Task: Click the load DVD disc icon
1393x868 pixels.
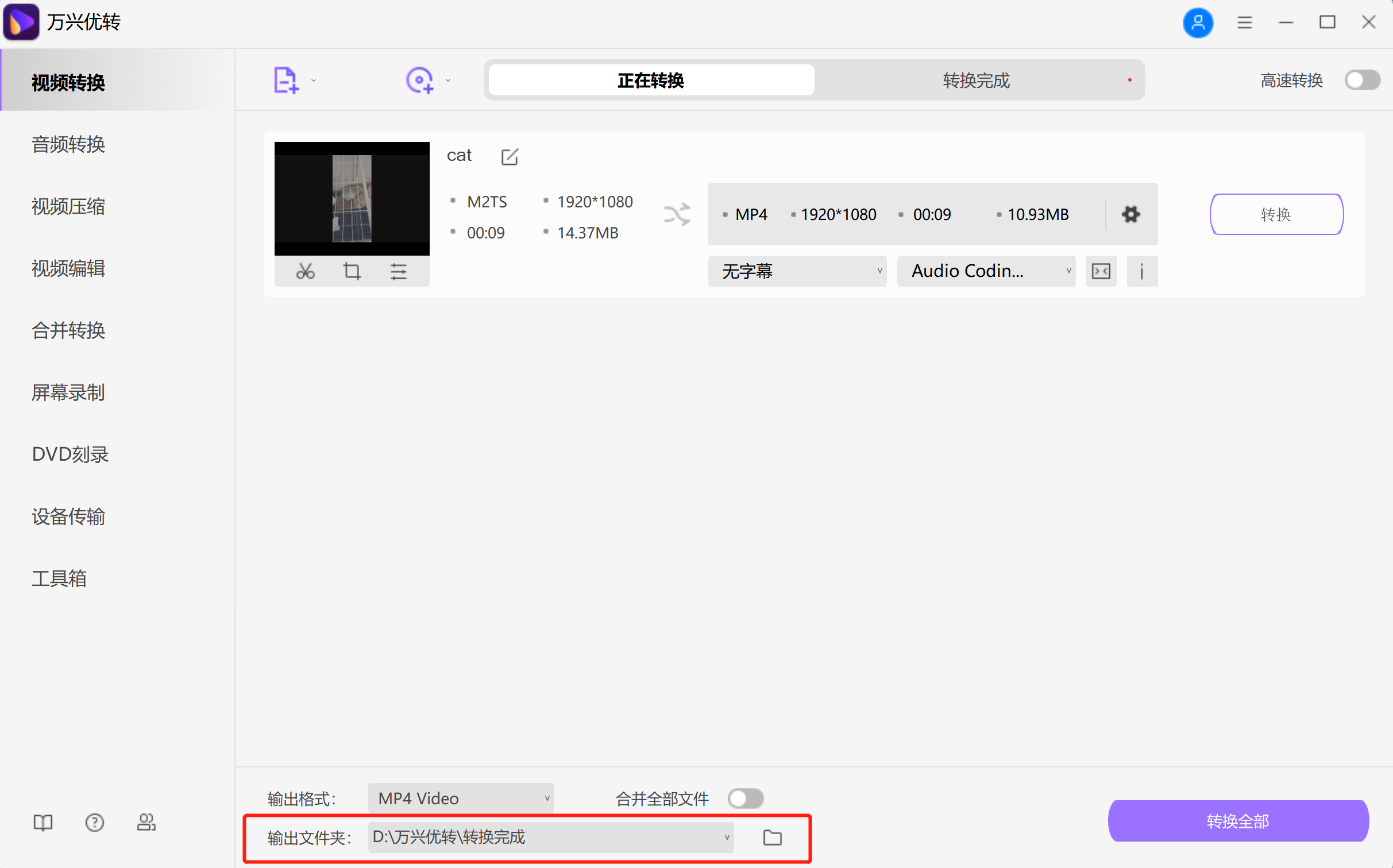Action: point(420,80)
